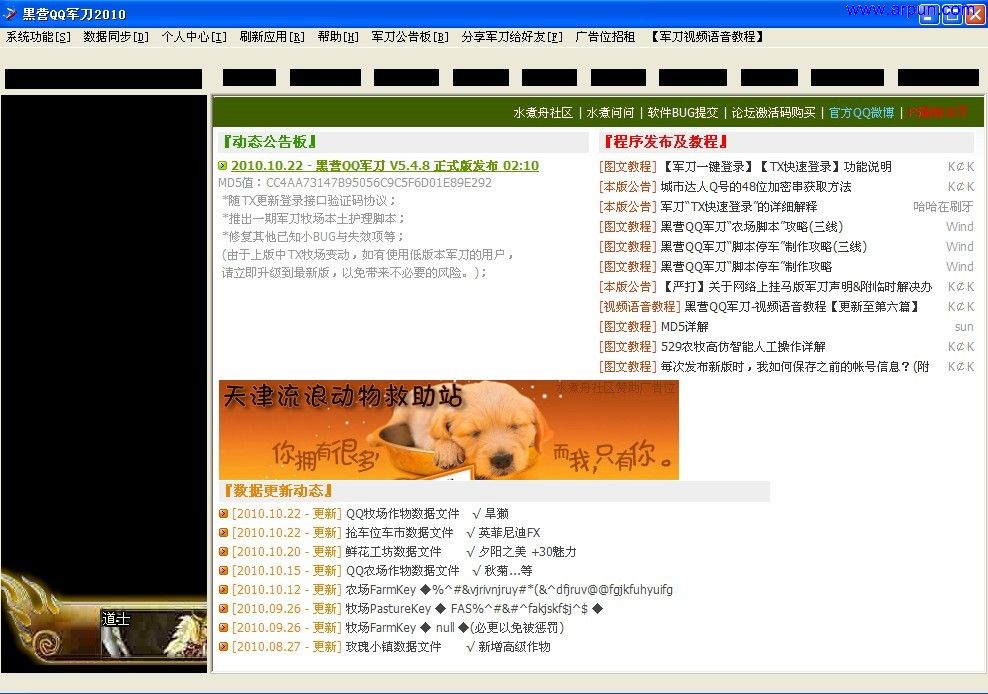
Task: Click the 广告位招租 menu item
Action: pyautogui.click(x=605, y=37)
